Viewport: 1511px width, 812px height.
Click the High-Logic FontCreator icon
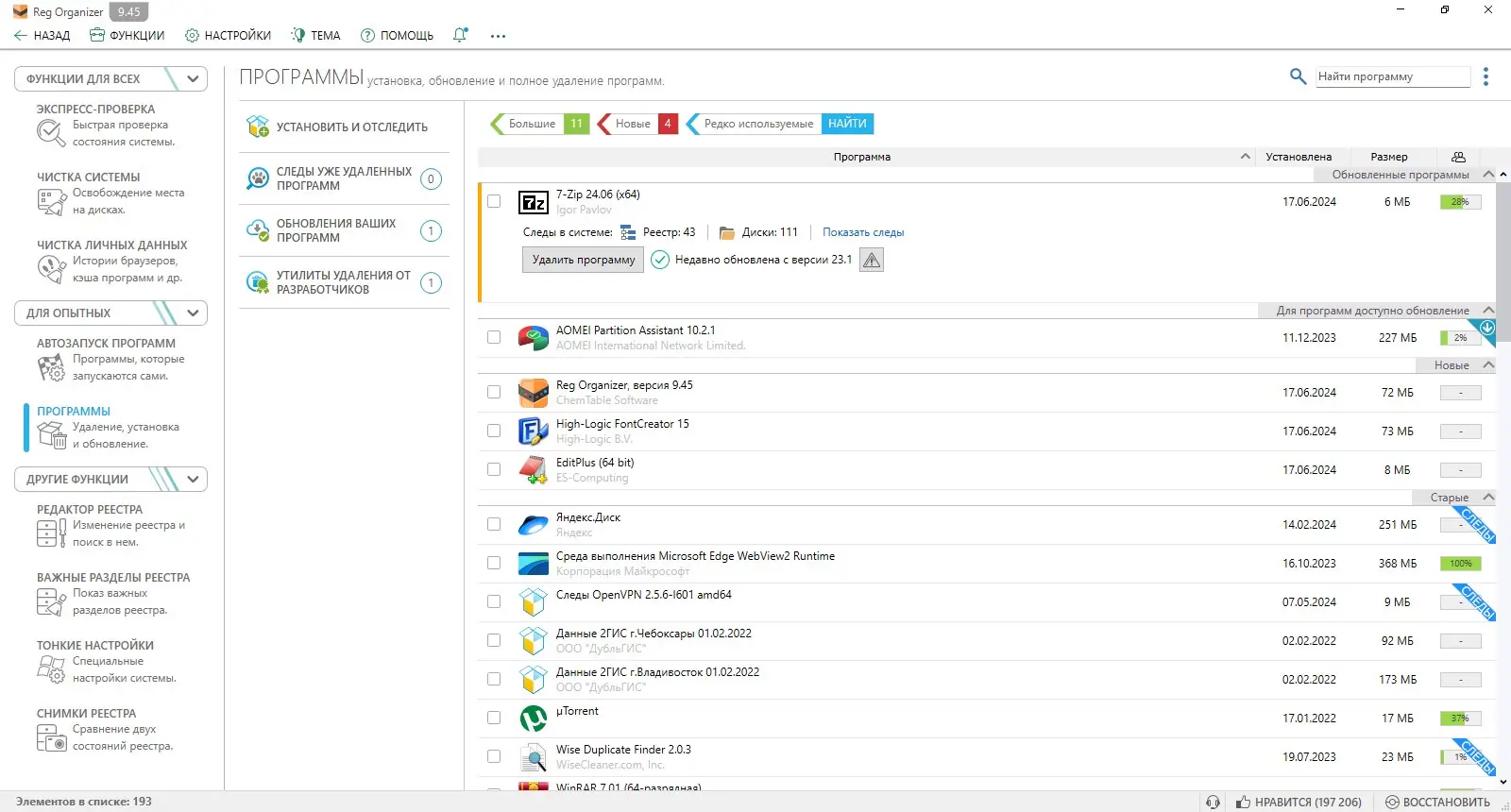534,431
